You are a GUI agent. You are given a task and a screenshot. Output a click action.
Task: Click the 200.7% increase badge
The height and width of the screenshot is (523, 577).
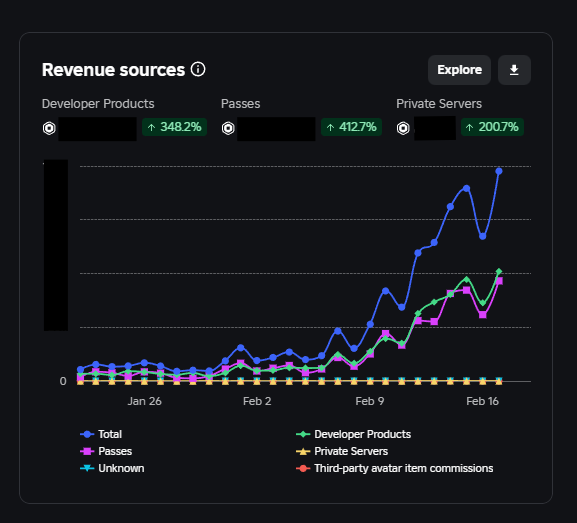click(x=492, y=127)
